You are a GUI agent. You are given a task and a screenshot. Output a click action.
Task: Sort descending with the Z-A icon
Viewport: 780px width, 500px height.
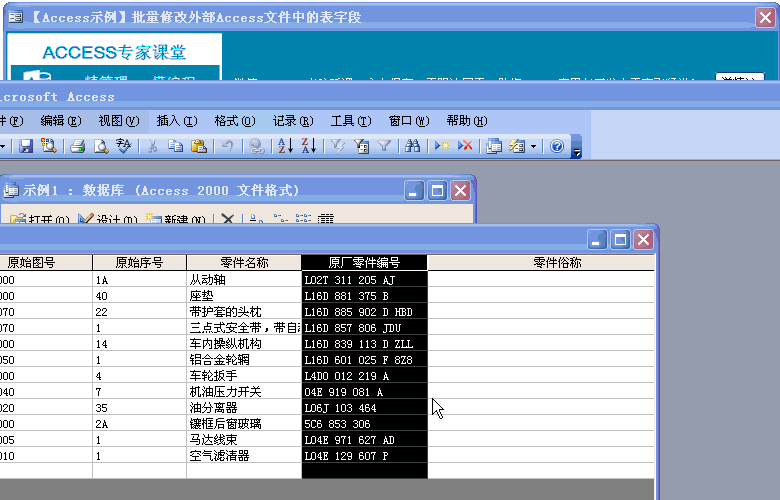tap(309, 146)
